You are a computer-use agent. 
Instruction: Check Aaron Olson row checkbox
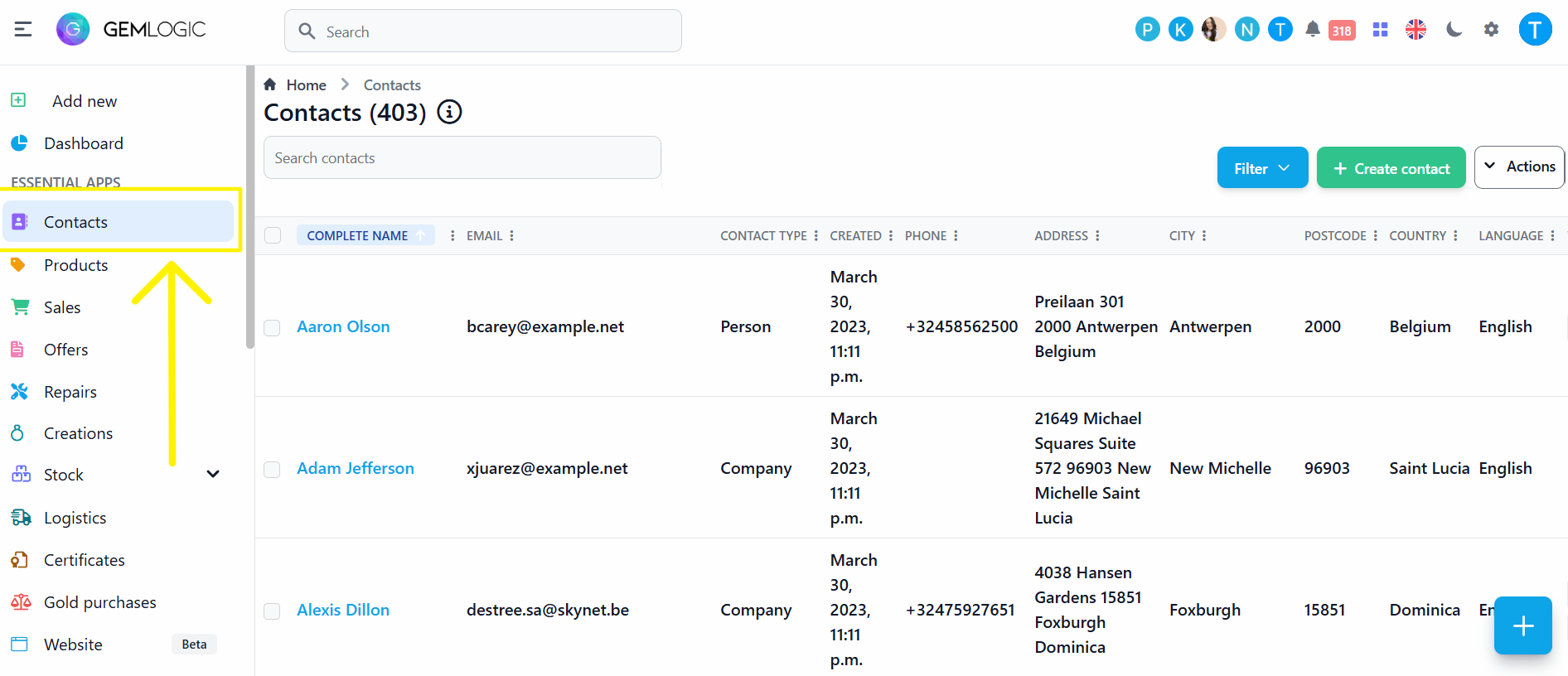click(x=272, y=328)
